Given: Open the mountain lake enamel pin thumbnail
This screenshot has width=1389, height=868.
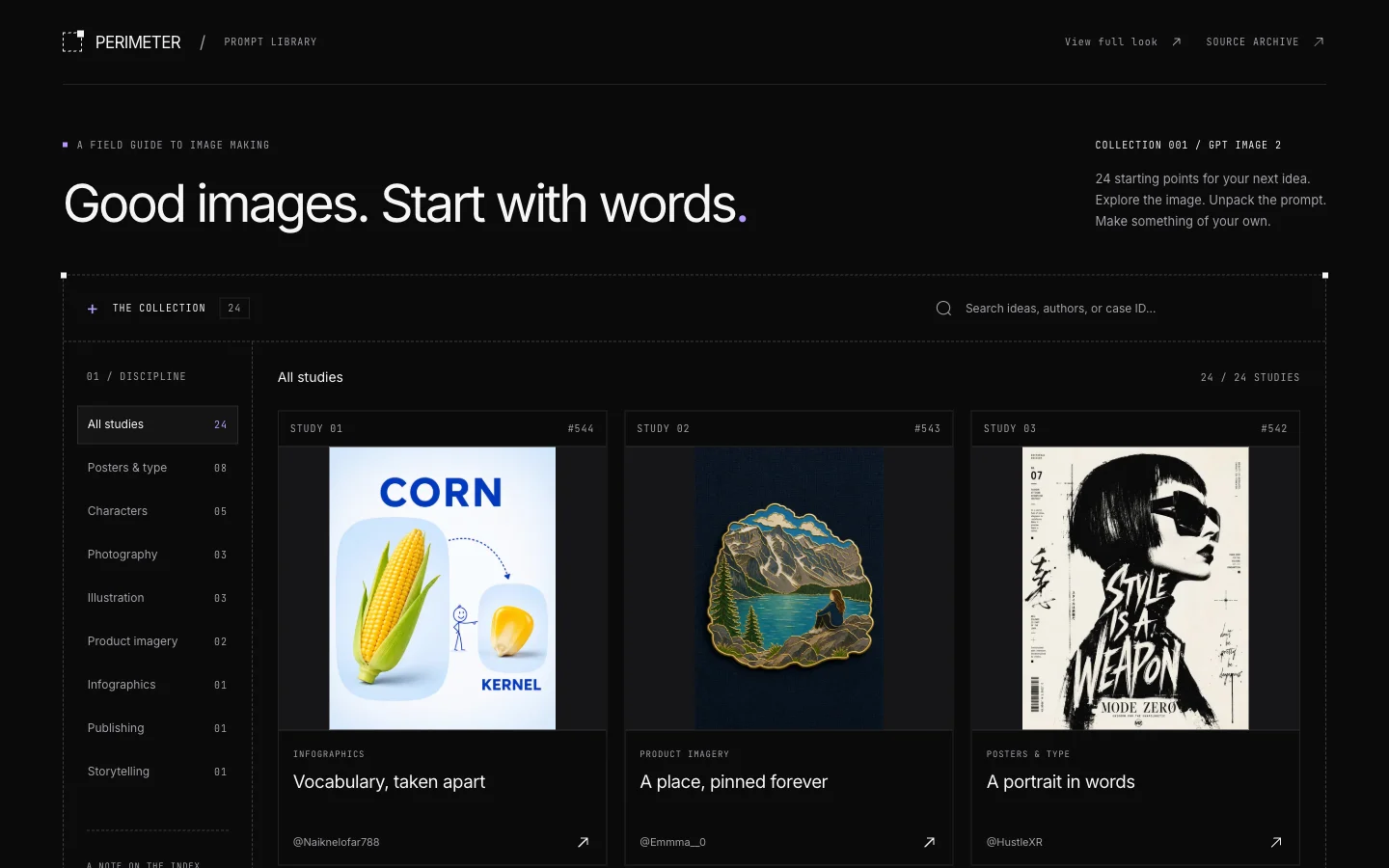Looking at the screenshot, I should (789, 588).
